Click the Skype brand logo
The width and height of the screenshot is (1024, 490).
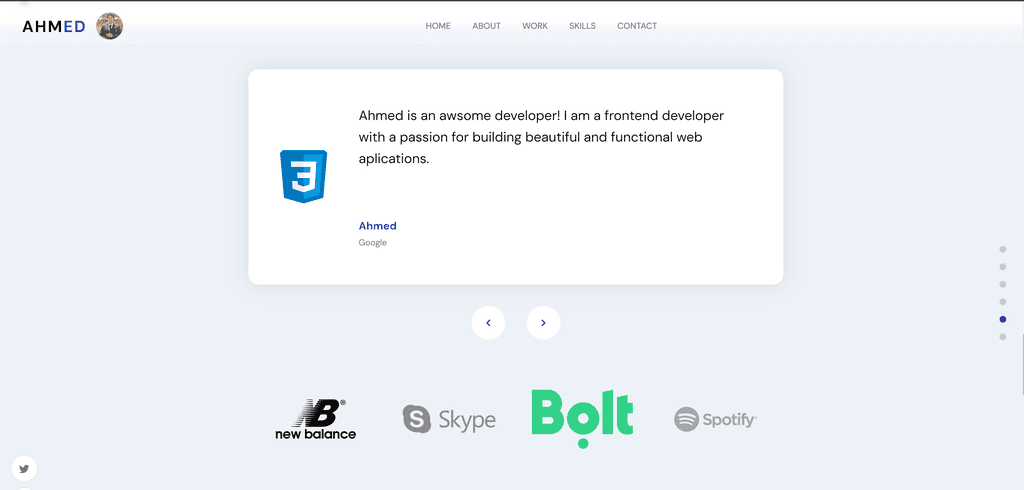pyautogui.click(x=449, y=419)
